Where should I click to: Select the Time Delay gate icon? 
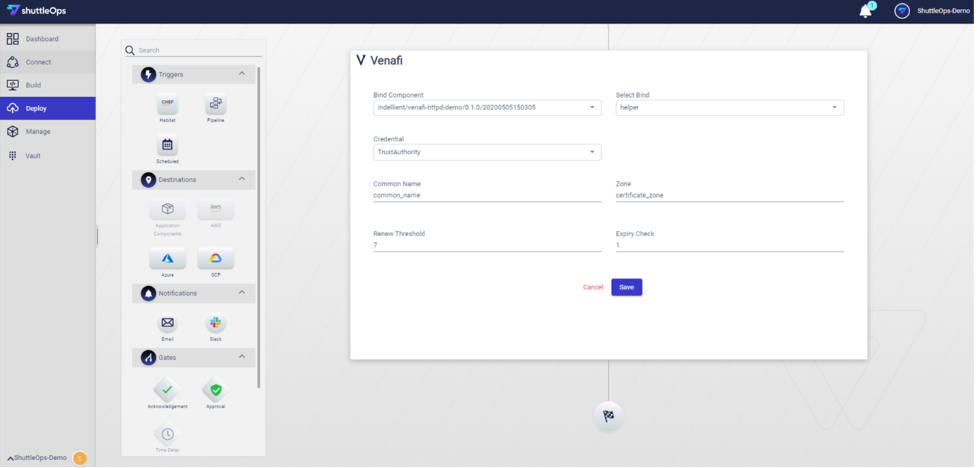tap(168, 434)
